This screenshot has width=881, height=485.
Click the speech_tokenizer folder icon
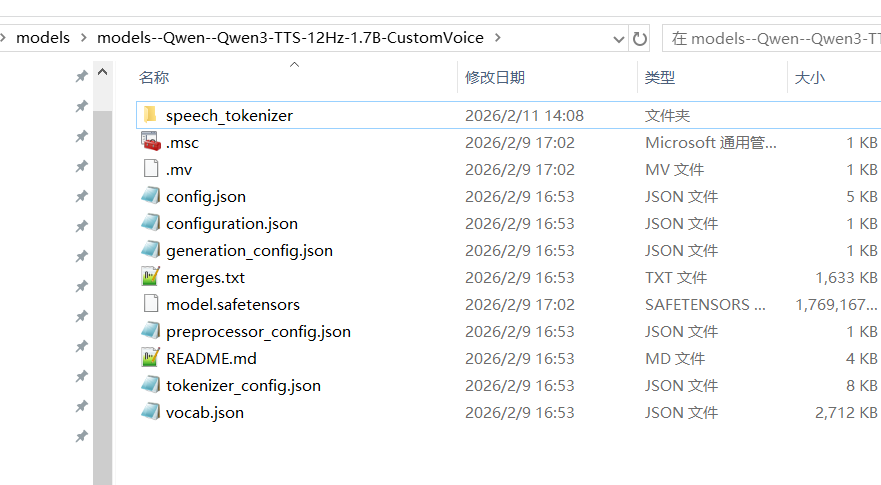[x=150, y=115]
